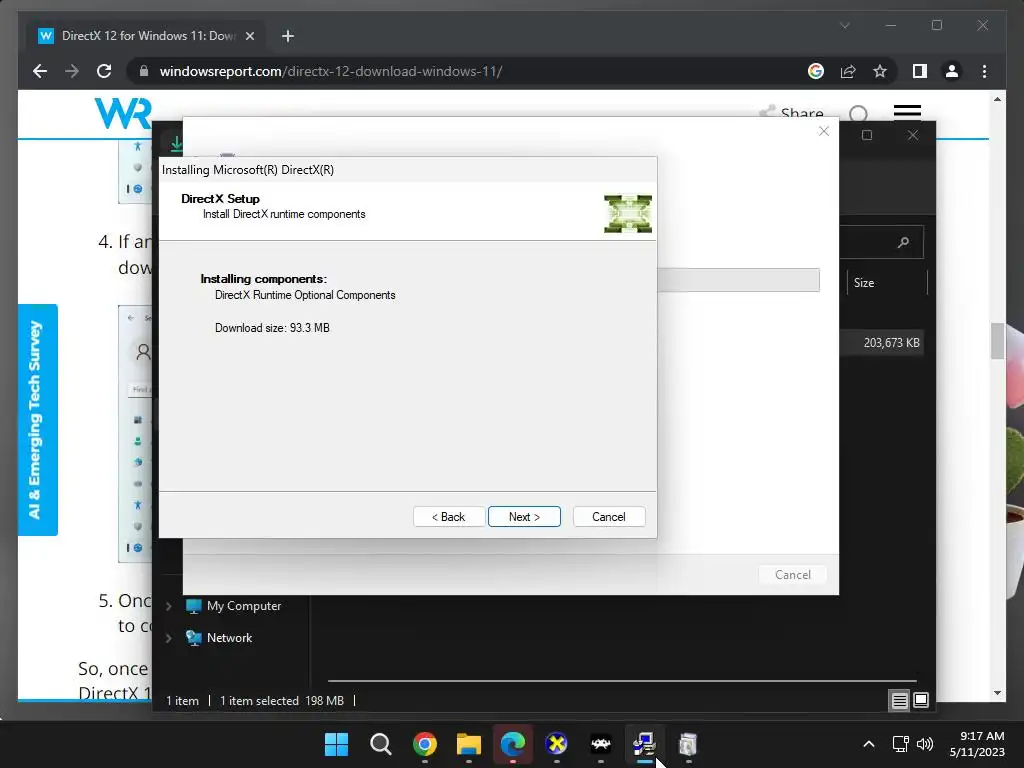Click Share on the webpage

point(792,112)
